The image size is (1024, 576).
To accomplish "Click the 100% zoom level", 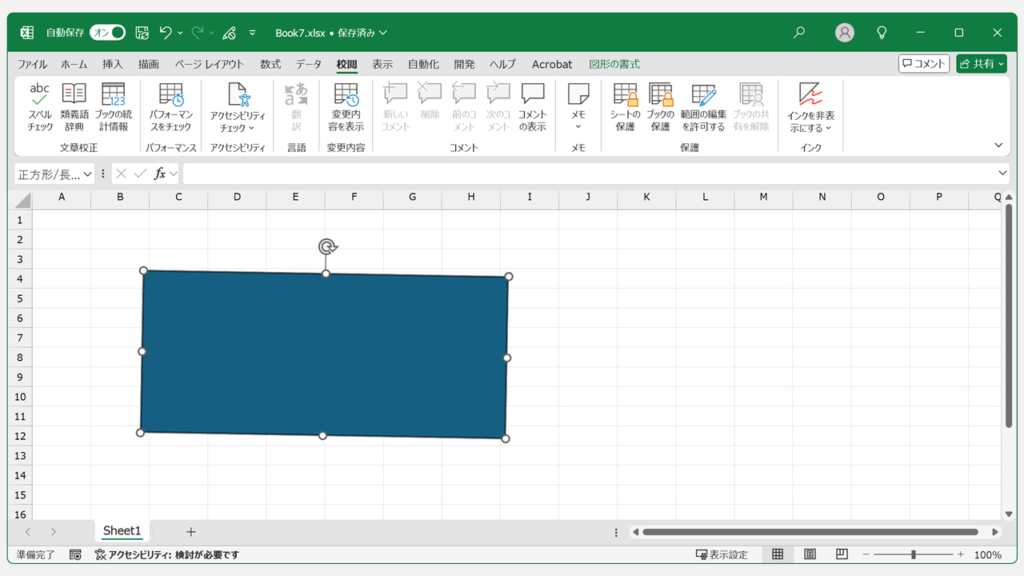I will [987, 554].
